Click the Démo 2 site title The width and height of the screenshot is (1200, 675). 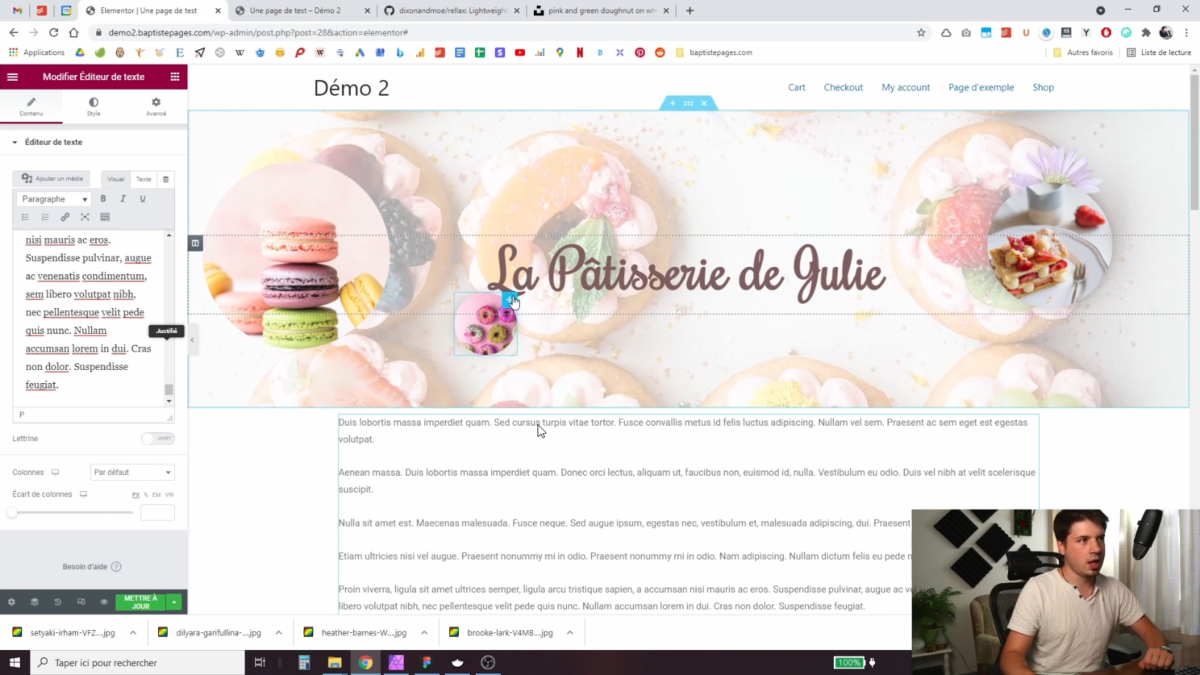tap(351, 88)
